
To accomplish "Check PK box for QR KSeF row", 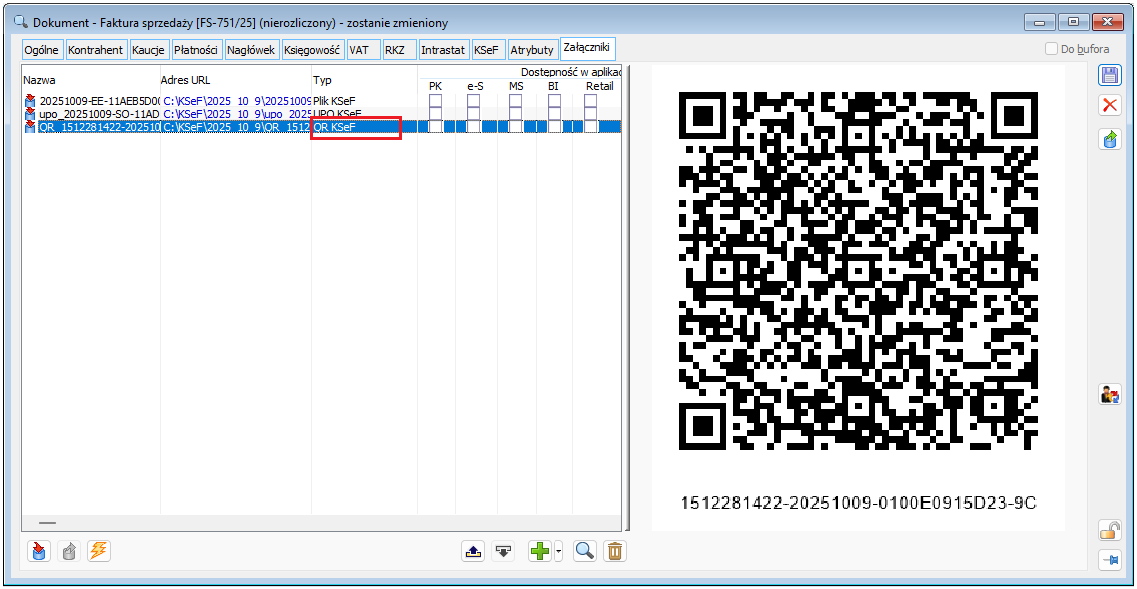I will 435,126.
